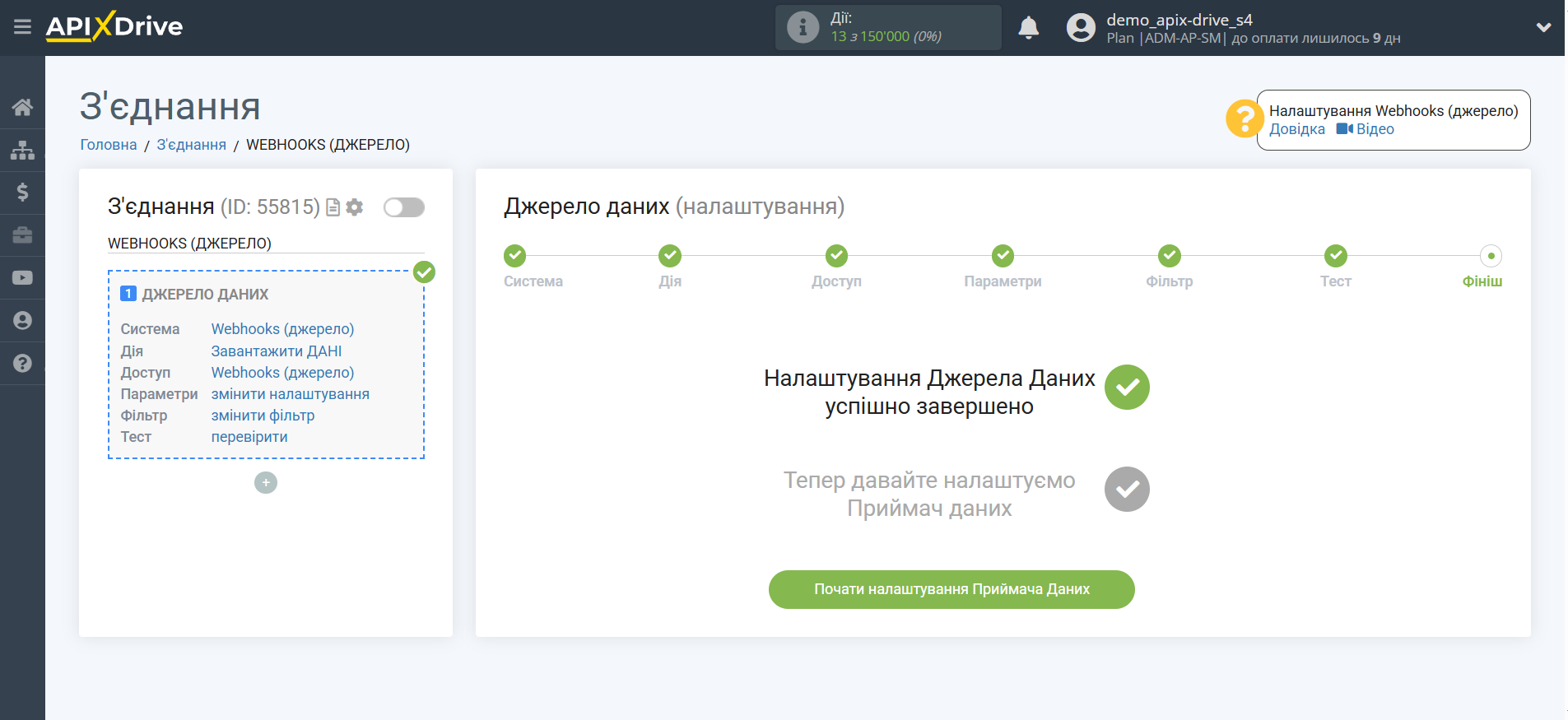Open the hamburger menu in header

coord(22,27)
